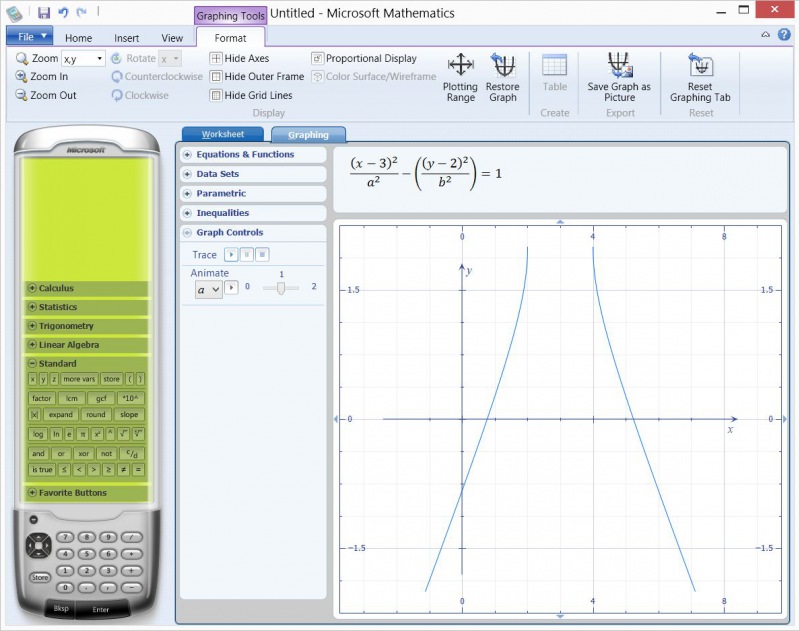
Task: Click the Animate parameter slider
Action: (281, 288)
